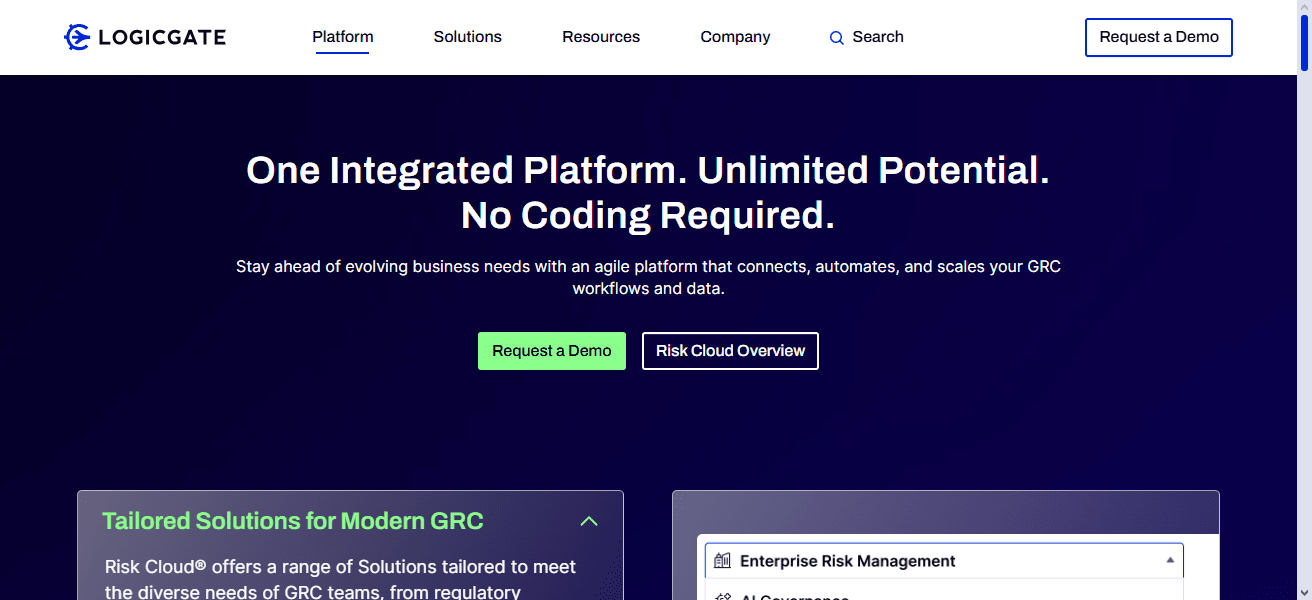Click the scrollbar's up arrow
Viewport: 1312px width, 600px height.
[1304, 8]
